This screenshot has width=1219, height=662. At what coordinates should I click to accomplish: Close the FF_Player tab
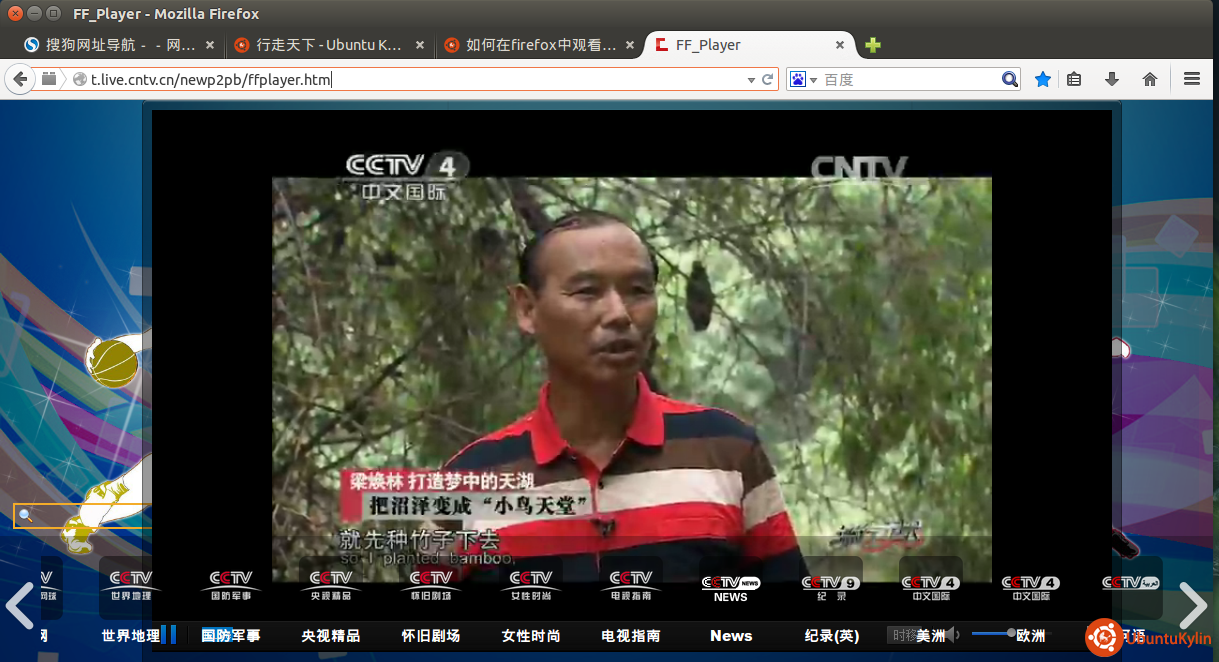840,45
